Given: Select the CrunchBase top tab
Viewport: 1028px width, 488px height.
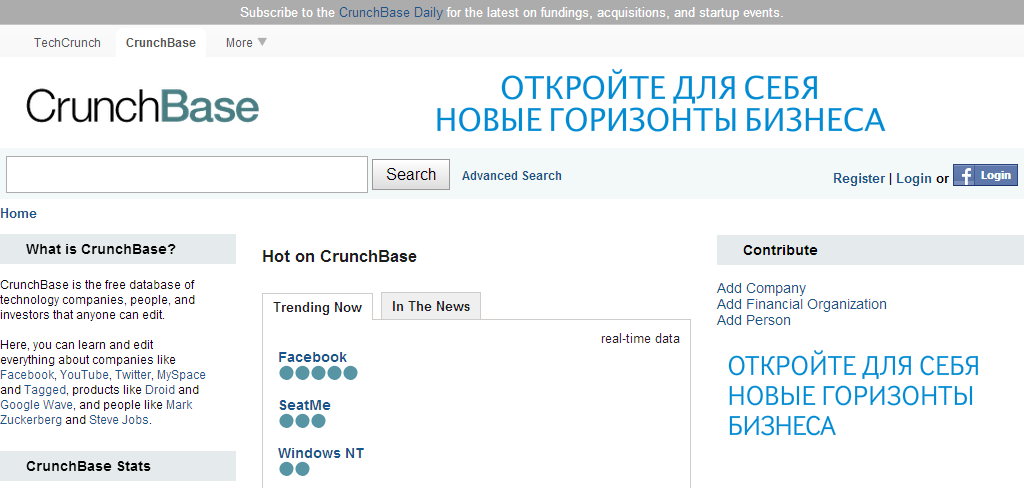Looking at the screenshot, I should click(161, 43).
